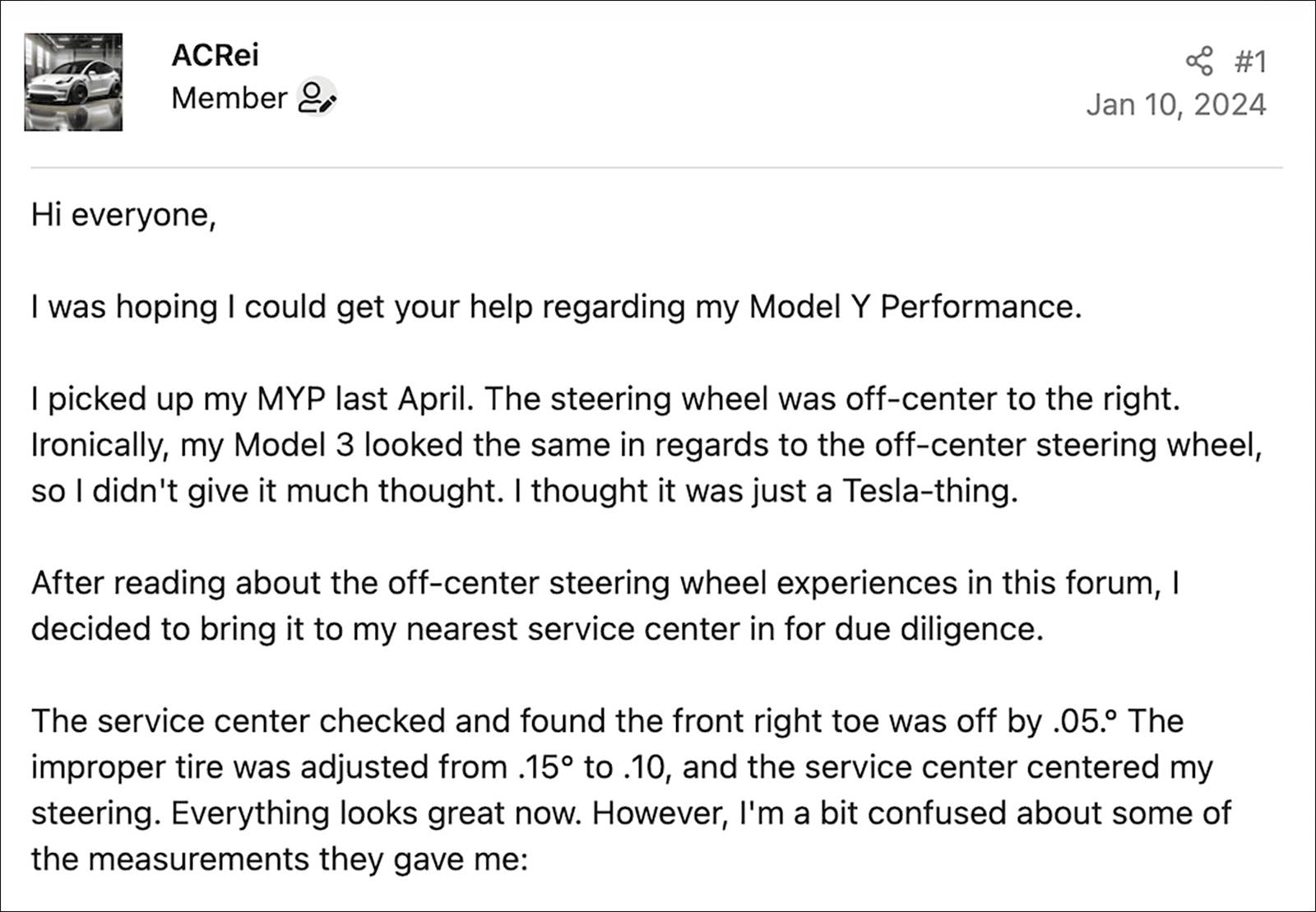
Task: Click the '.15°' measurement value
Action: pos(545,767)
